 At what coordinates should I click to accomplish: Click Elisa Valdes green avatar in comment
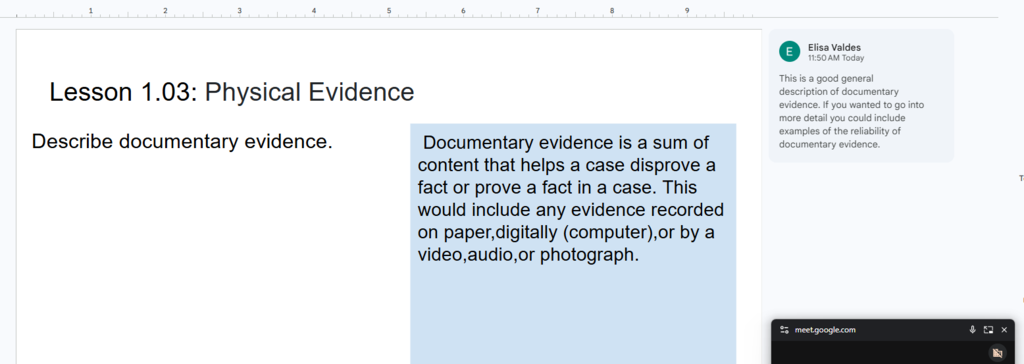tap(790, 52)
